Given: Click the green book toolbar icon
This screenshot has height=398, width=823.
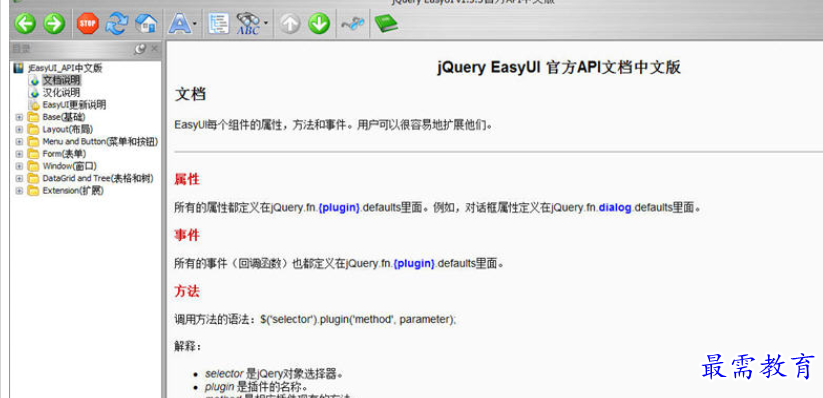Looking at the screenshot, I should coord(386,23).
